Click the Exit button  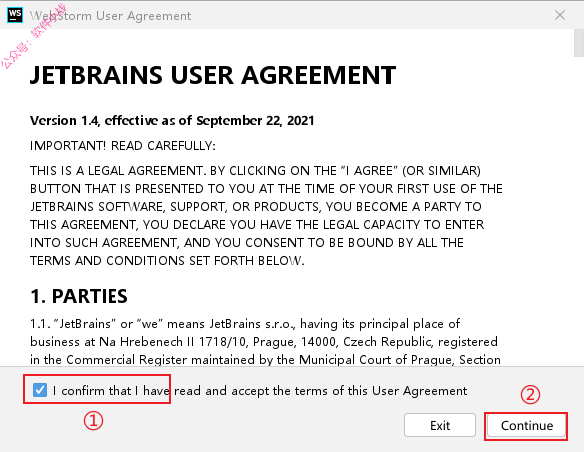pyautogui.click(x=440, y=425)
